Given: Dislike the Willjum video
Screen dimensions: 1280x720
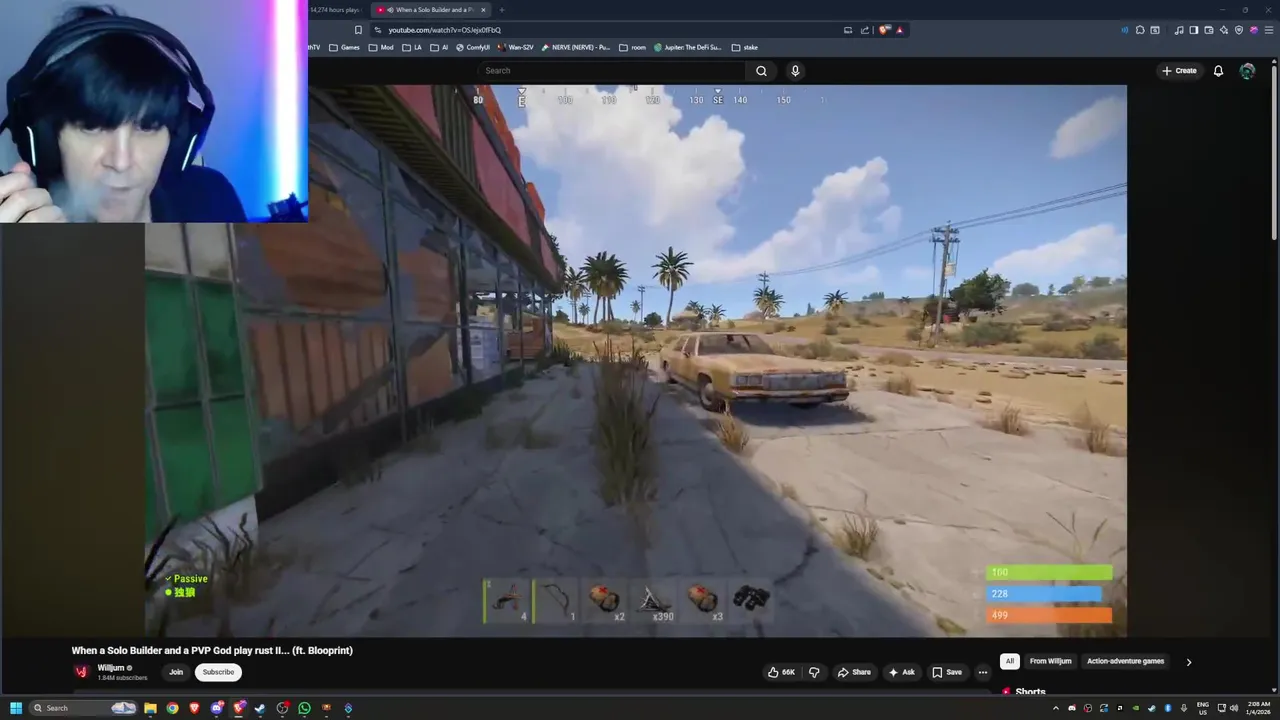Looking at the screenshot, I should [814, 672].
